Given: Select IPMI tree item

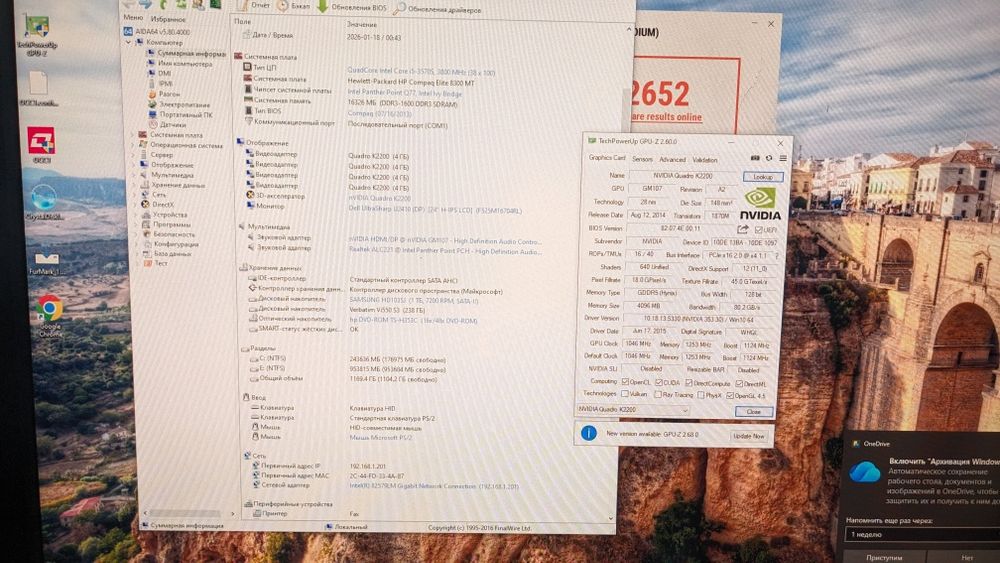Looking at the screenshot, I should (160, 84).
